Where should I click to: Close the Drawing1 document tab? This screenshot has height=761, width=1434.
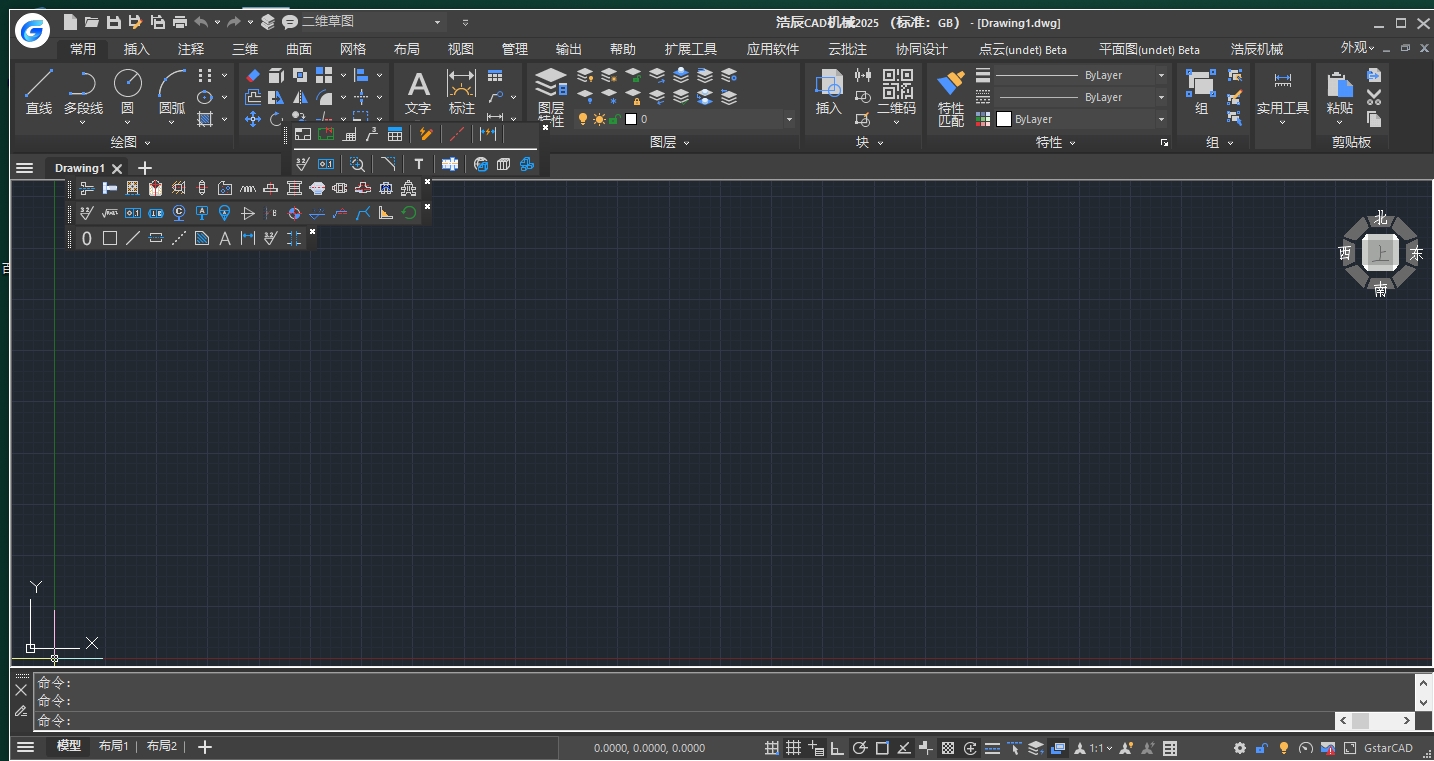(x=117, y=169)
